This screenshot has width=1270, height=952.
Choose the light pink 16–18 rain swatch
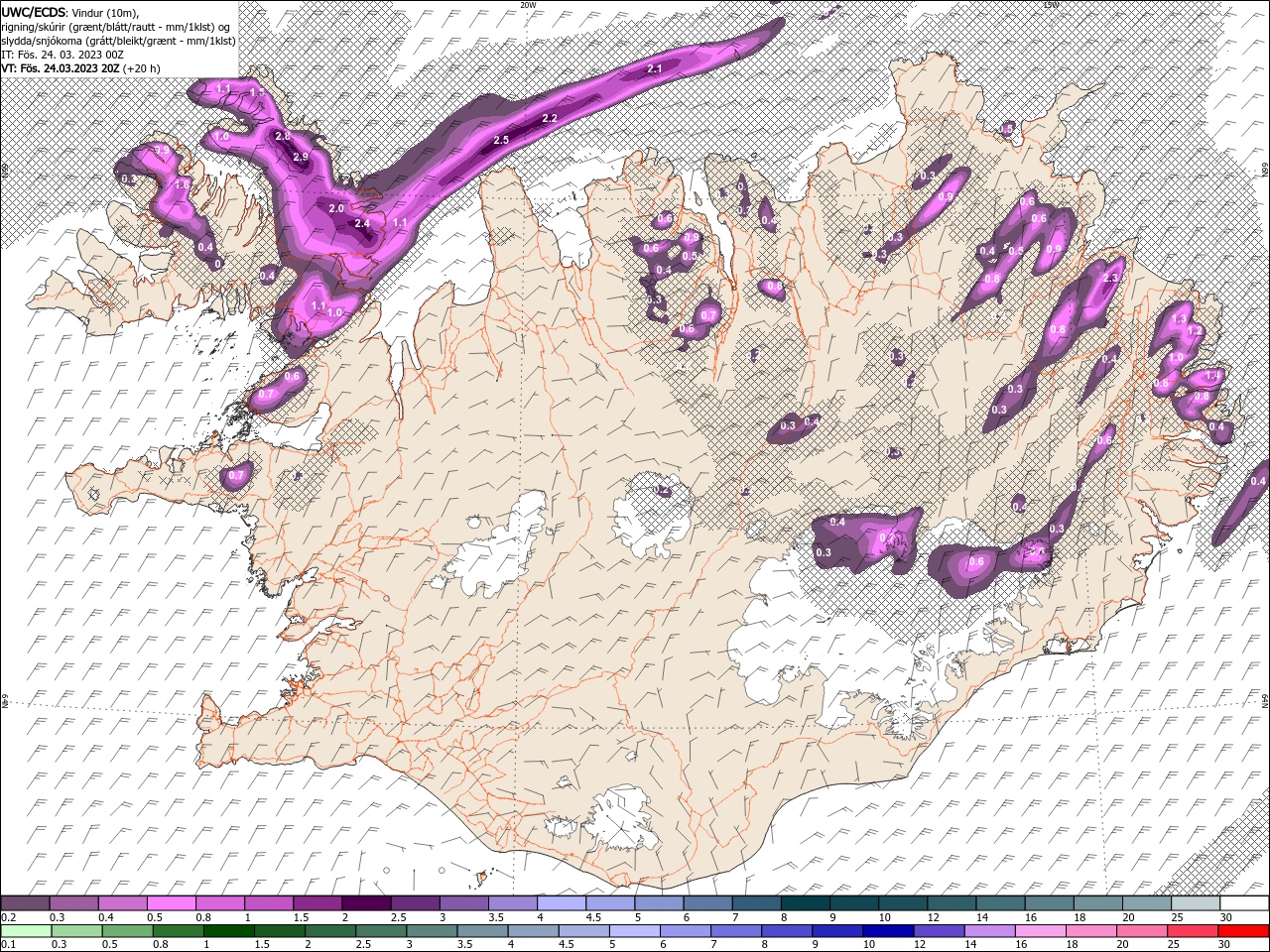1040,931
